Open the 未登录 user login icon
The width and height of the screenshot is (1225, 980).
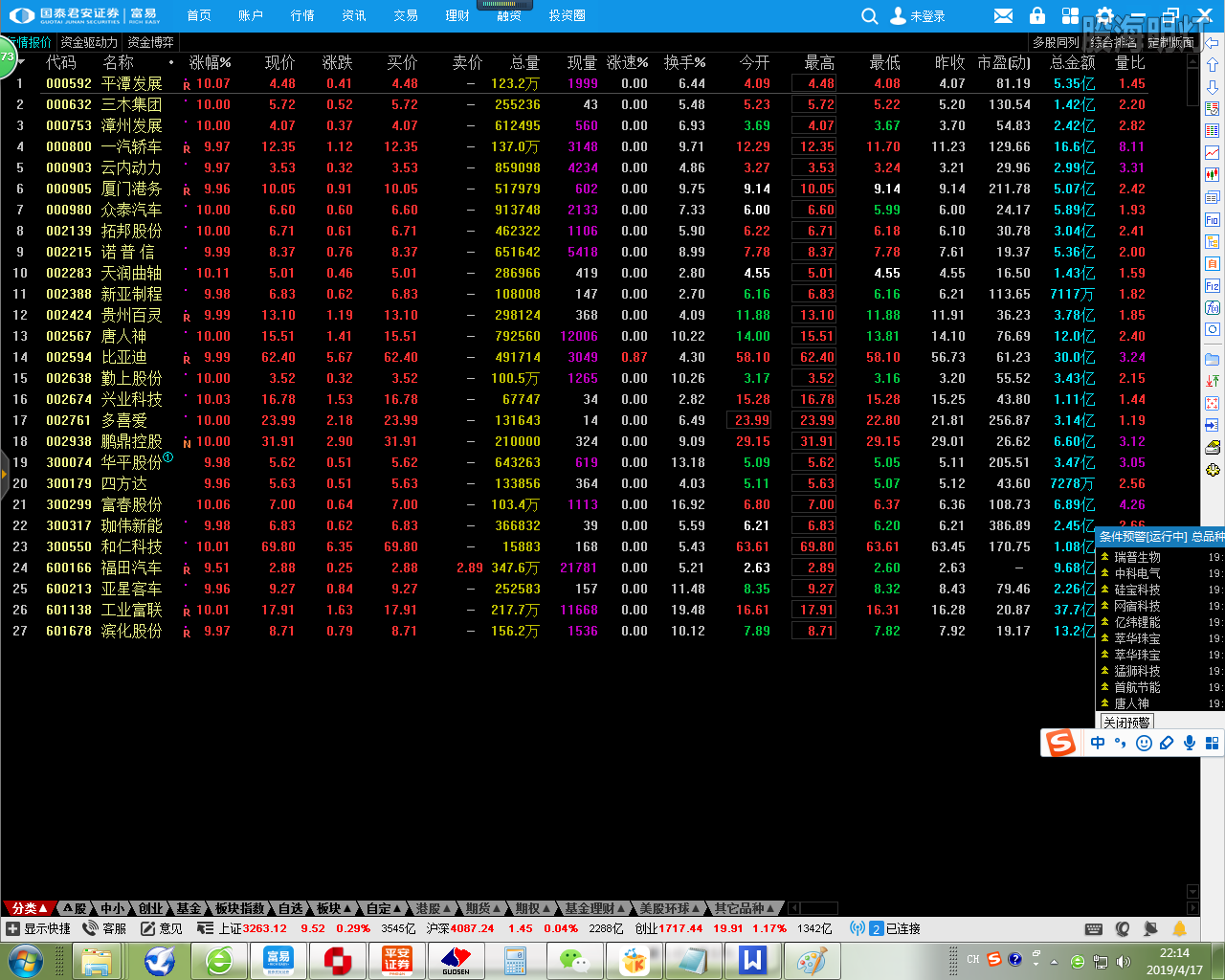(x=898, y=16)
